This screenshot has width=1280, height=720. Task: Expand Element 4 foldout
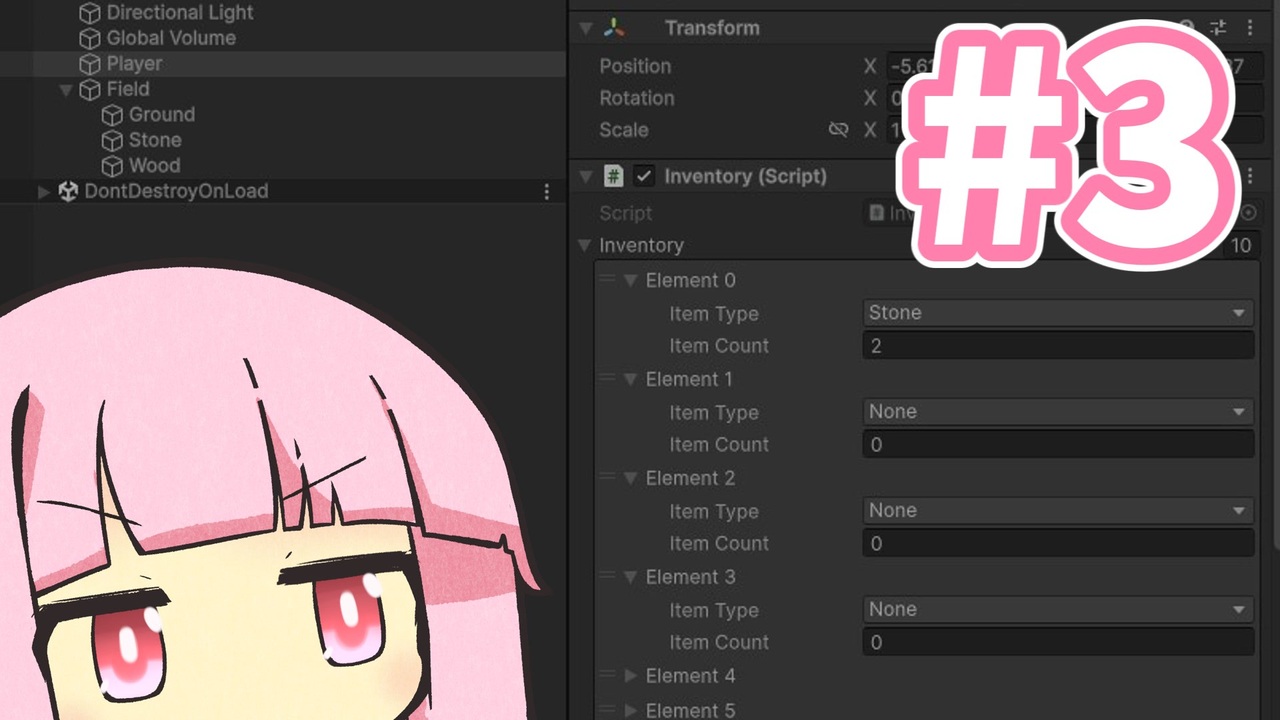(630, 676)
